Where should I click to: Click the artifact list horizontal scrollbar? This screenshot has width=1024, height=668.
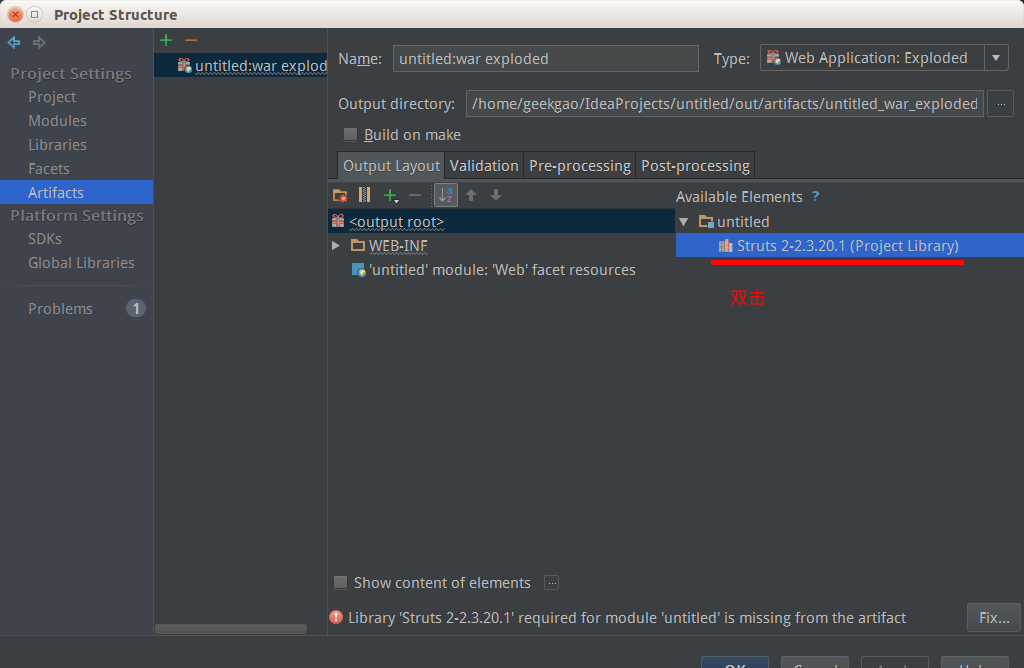click(231, 629)
